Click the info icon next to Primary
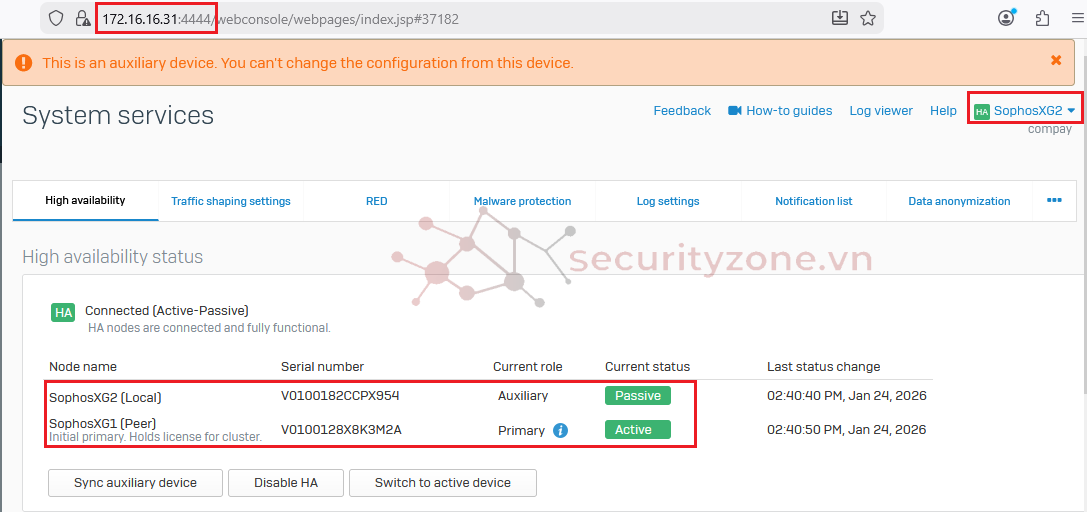Screen dimensions: 1087x512 tap(560, 430)
